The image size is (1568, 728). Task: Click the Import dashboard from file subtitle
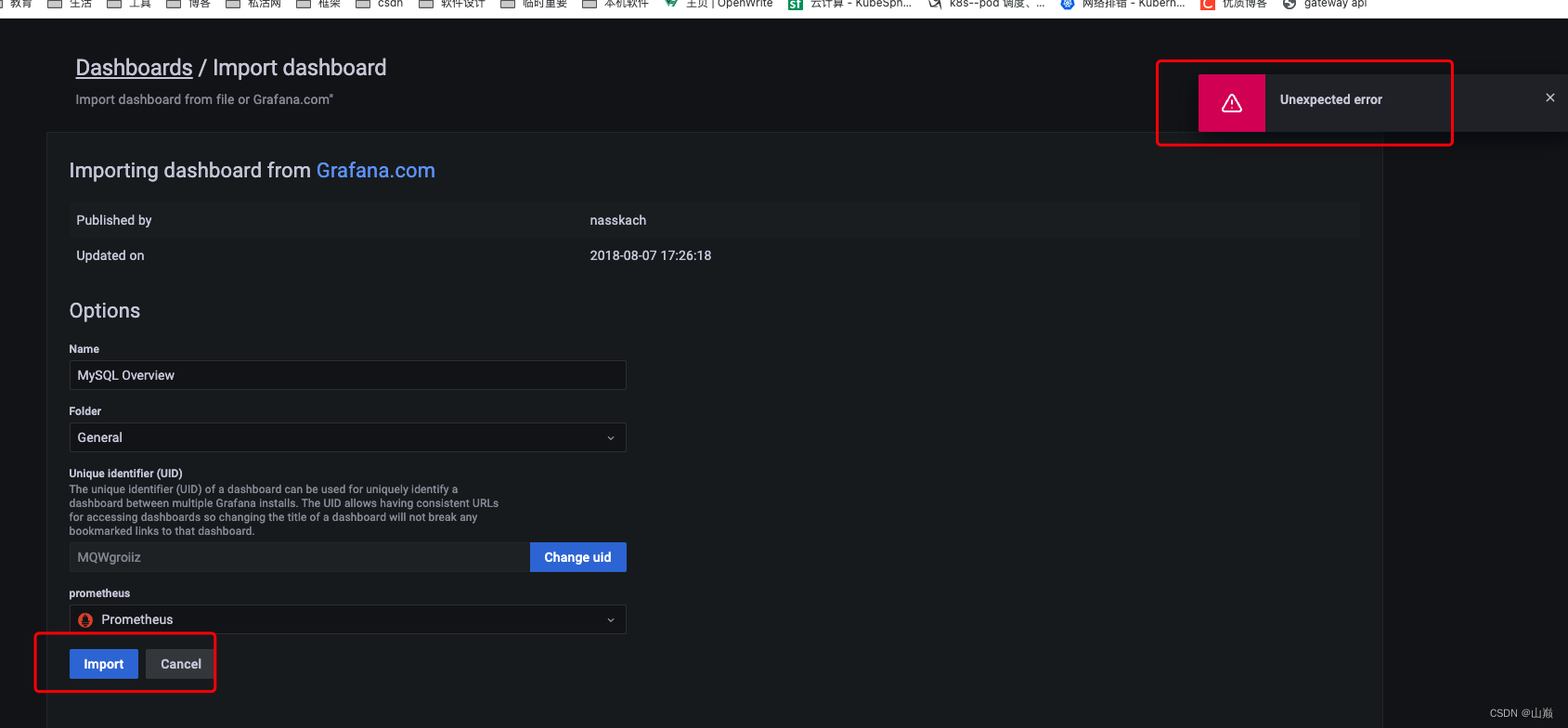click(x=204, y=99)
